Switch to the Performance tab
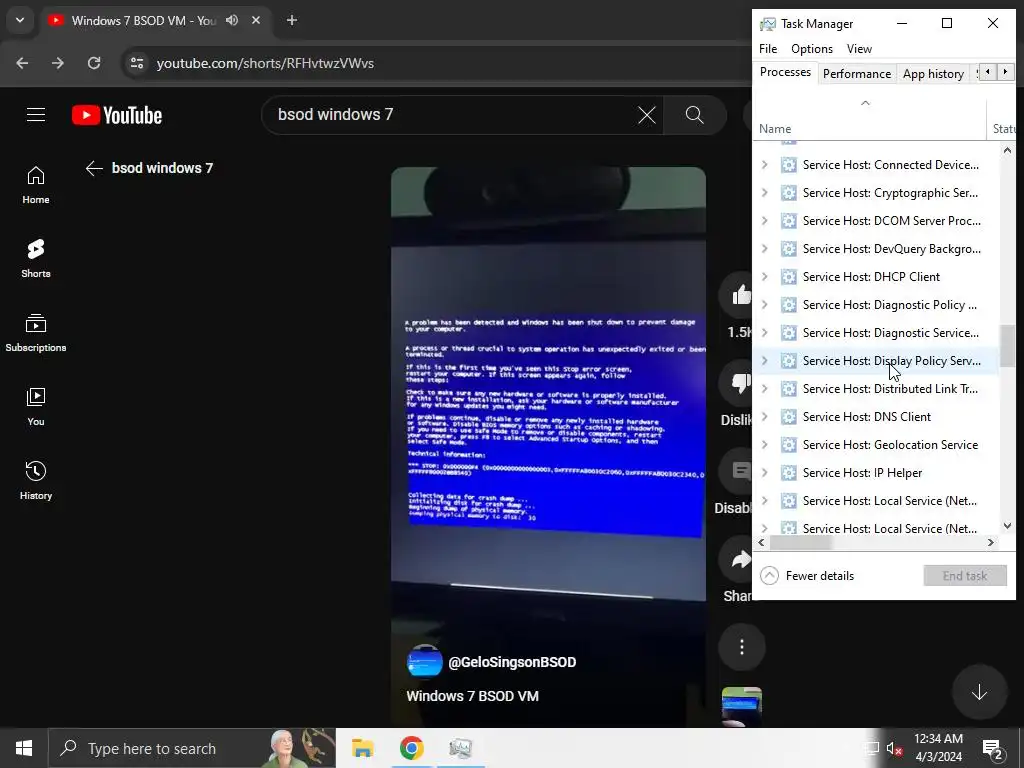 (x=857, y=74)
